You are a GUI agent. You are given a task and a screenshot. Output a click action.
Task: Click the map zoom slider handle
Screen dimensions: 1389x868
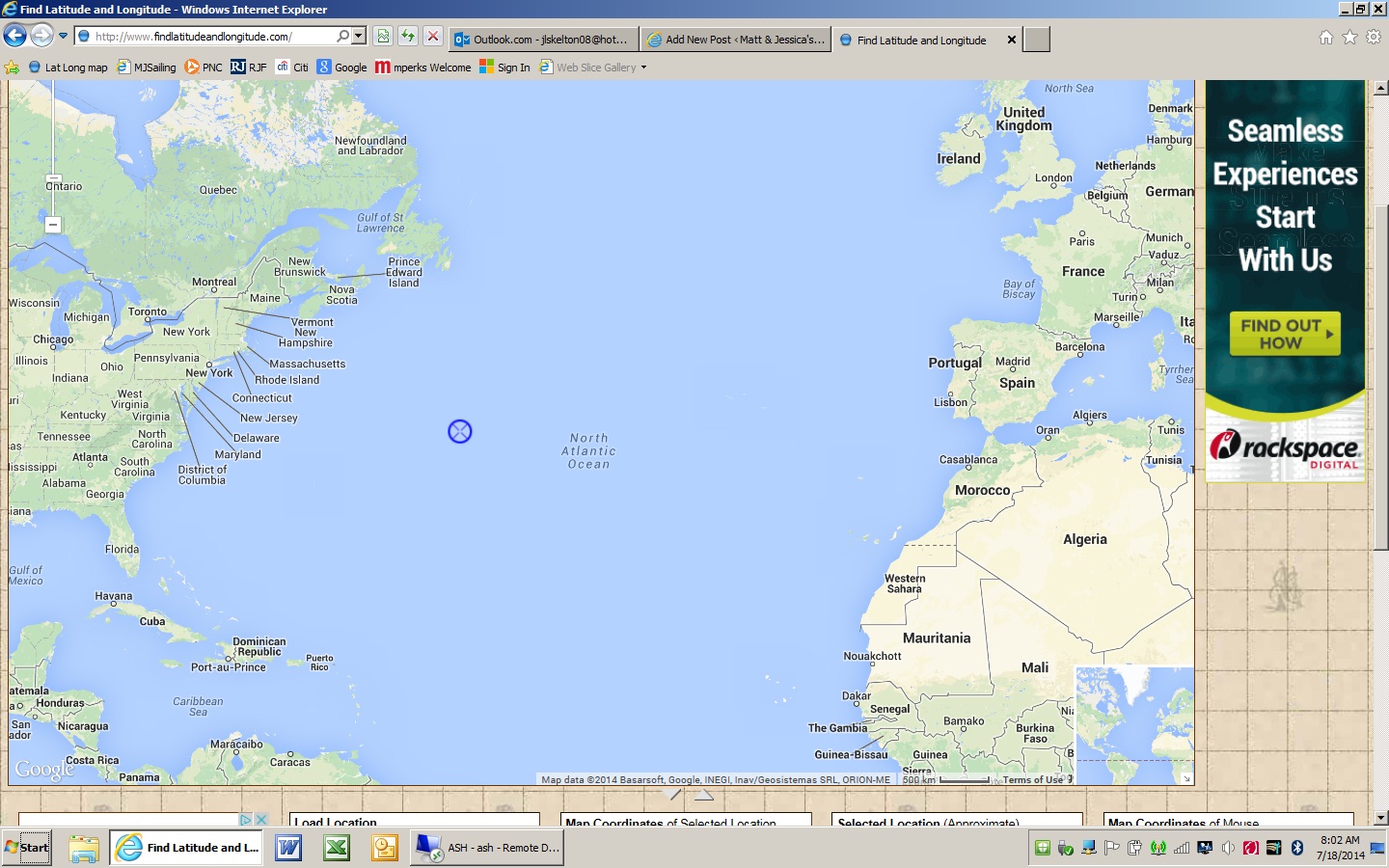pyautogui.click(x=53, y=179)
